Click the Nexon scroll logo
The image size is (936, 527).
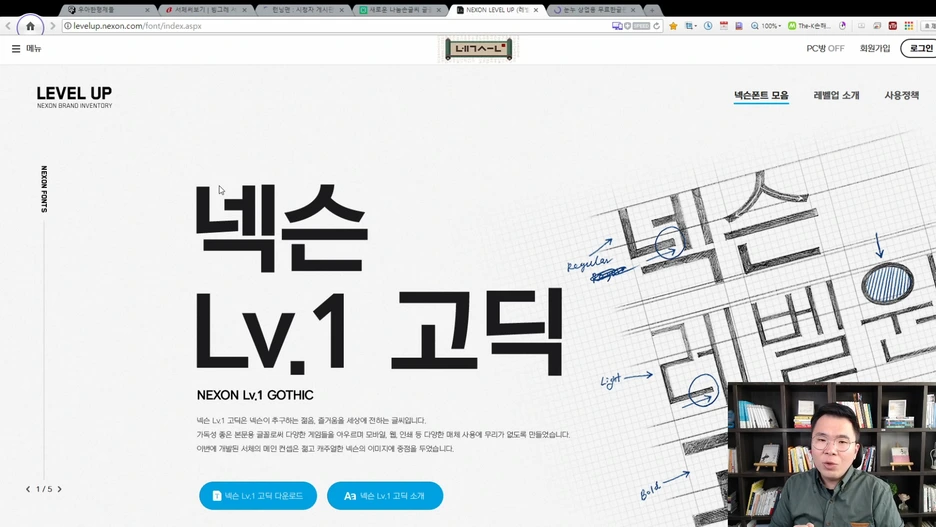pos(479,49)
